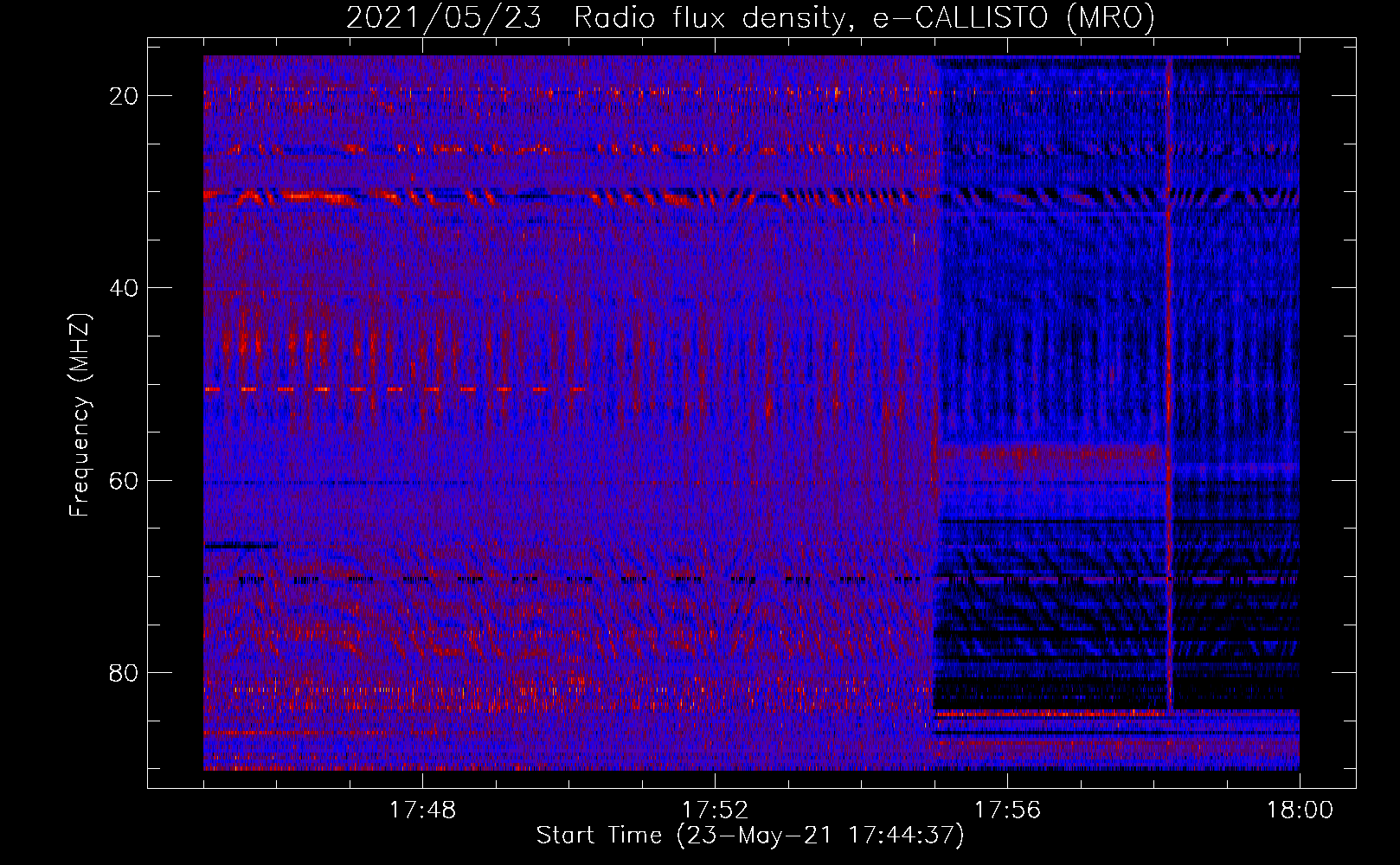The width and height of the screenshot is (1400, 865).
Task: Click the 80 MHz frequency tick label
Action: coord(124,672)
